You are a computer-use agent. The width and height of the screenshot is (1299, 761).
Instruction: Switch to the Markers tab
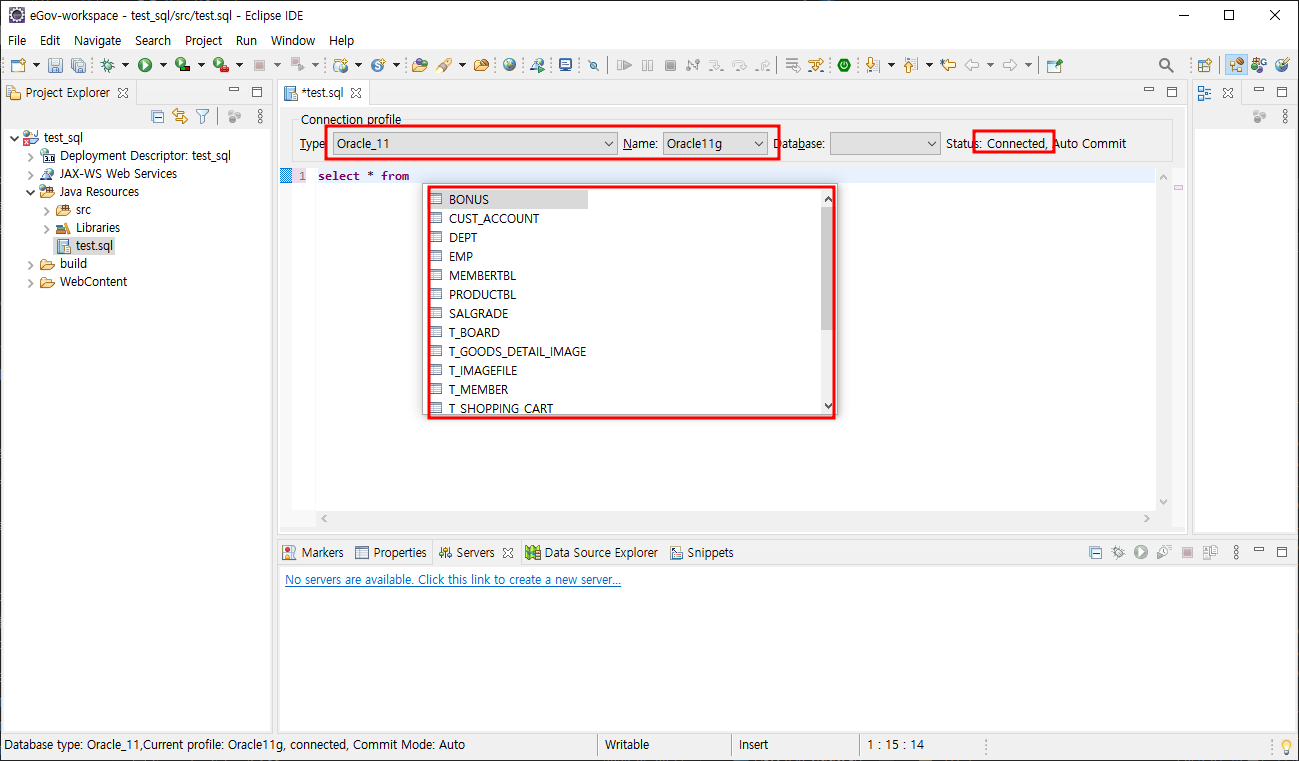313,552
